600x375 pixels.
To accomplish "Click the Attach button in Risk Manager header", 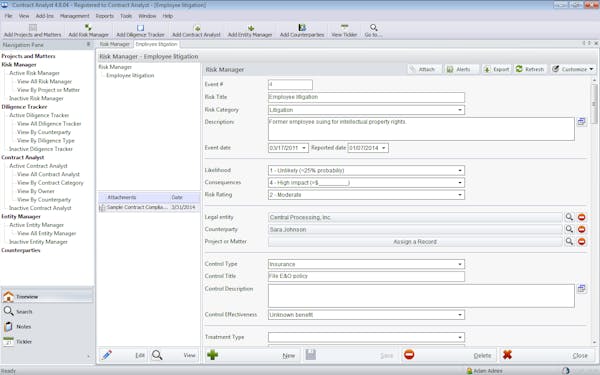I will point(423,69).
